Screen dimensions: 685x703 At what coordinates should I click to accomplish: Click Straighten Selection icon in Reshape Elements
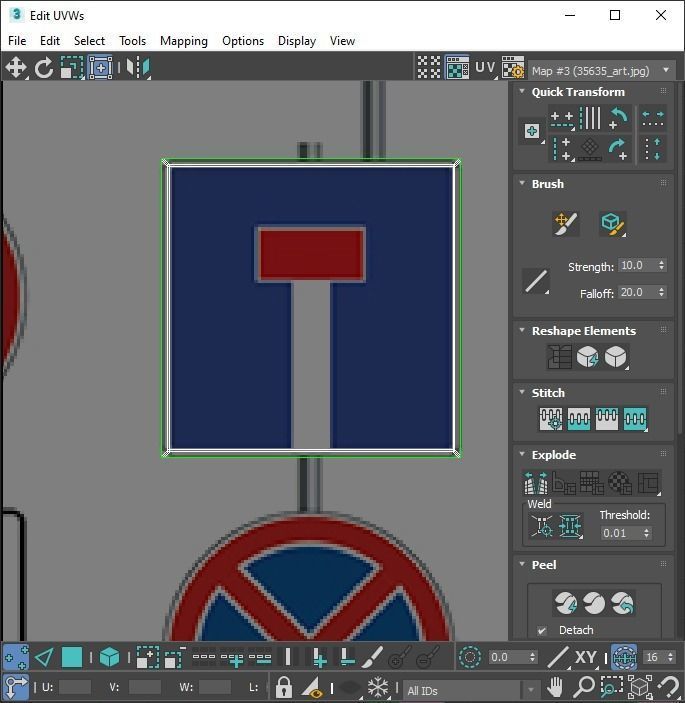(559, 357)
